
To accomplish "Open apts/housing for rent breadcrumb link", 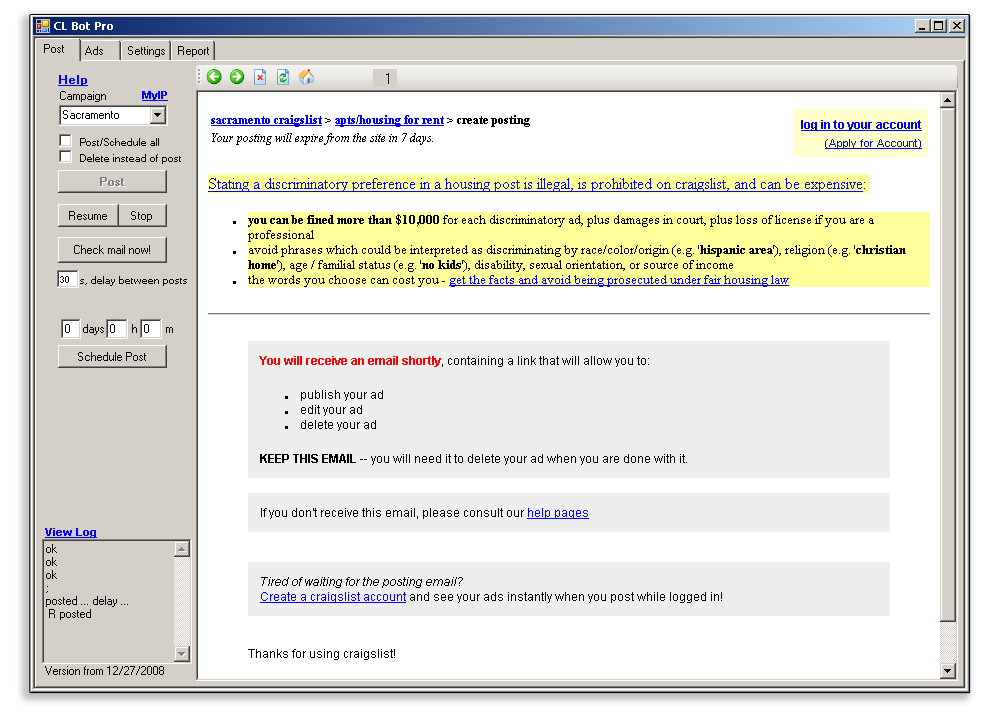I will click(389, 120).
